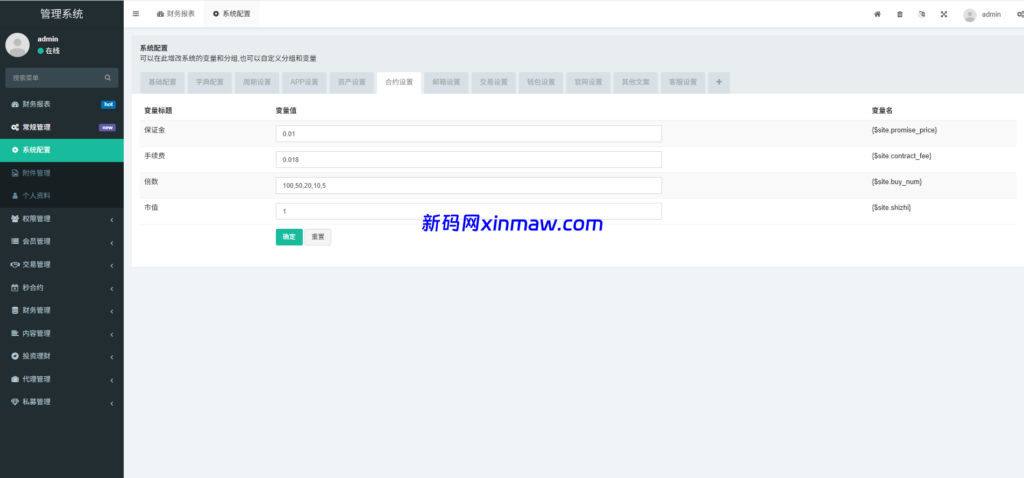
Task: Click the 代理管理 briefcase icon
Action: [x=15, y=379]
